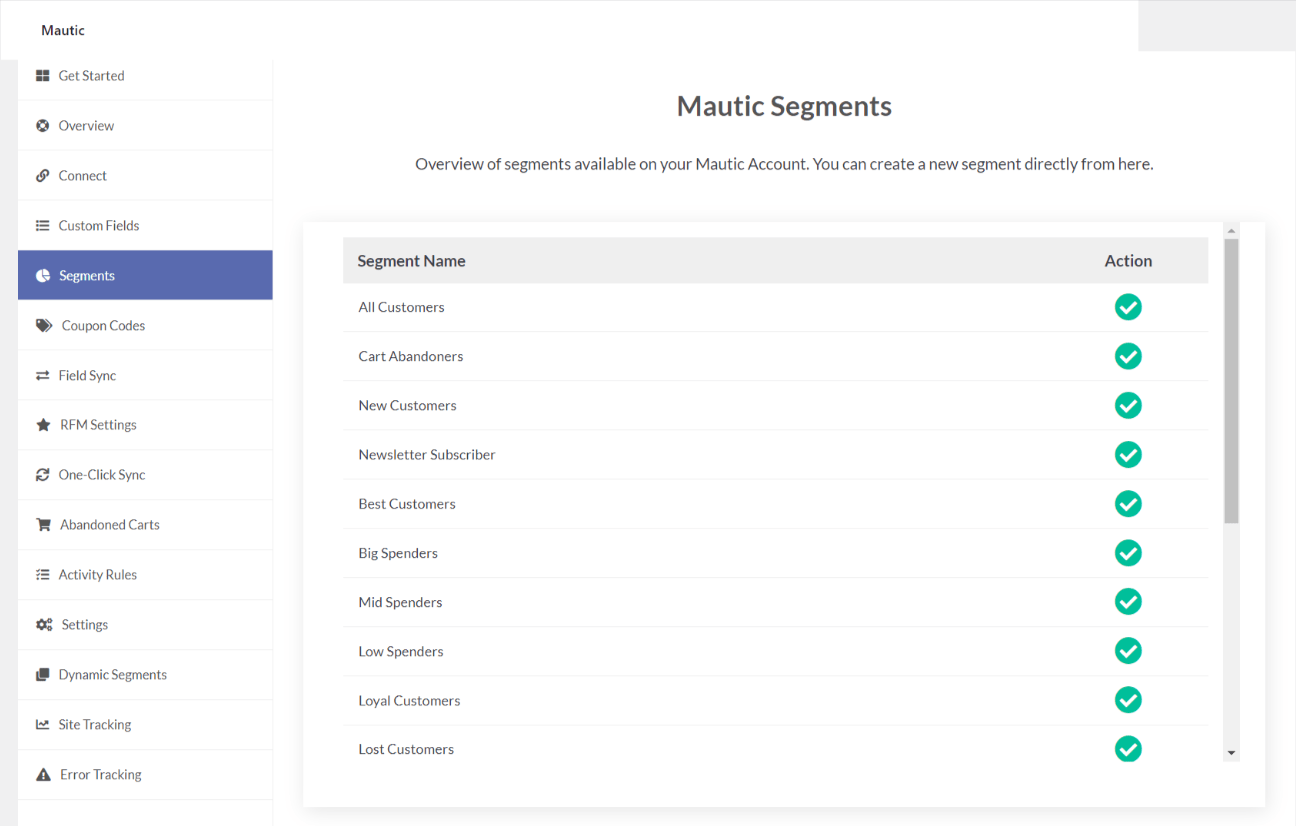Viewport: 1296px width, 826px height.
Task: Click the Settings gears icon
Action: tap(42, 624)
